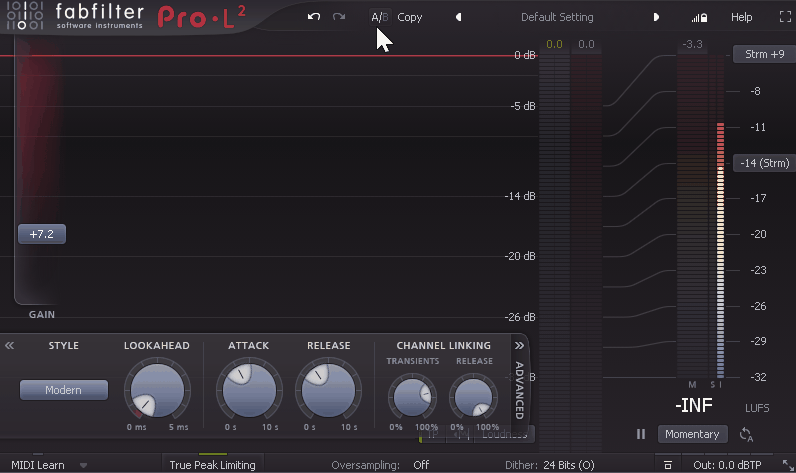Open the MIDI Learn dropdown arrow
The image size is (796, 473).
click(83, 465)
